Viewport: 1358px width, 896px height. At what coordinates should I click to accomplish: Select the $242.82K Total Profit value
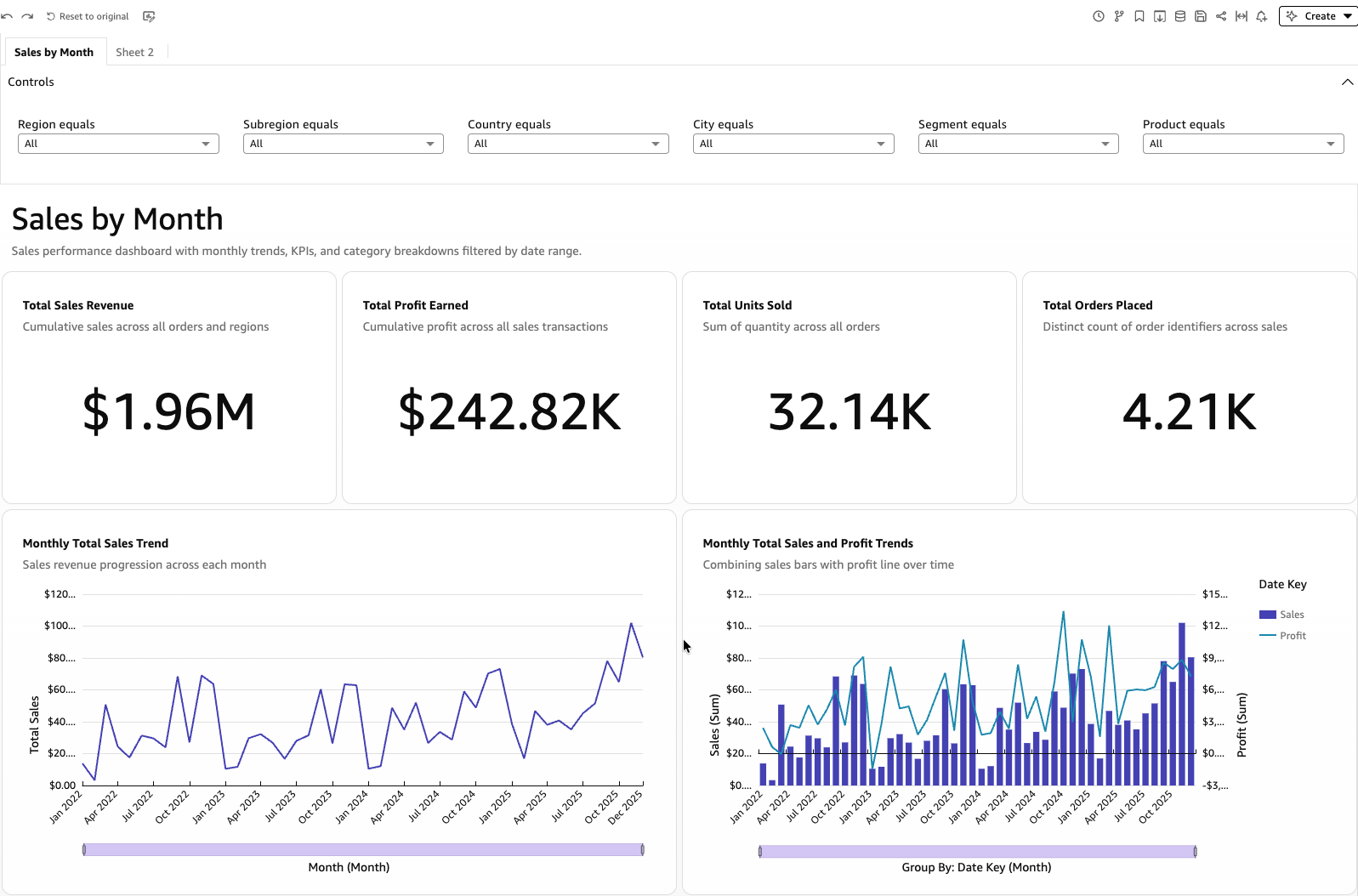tap(509, 412)
